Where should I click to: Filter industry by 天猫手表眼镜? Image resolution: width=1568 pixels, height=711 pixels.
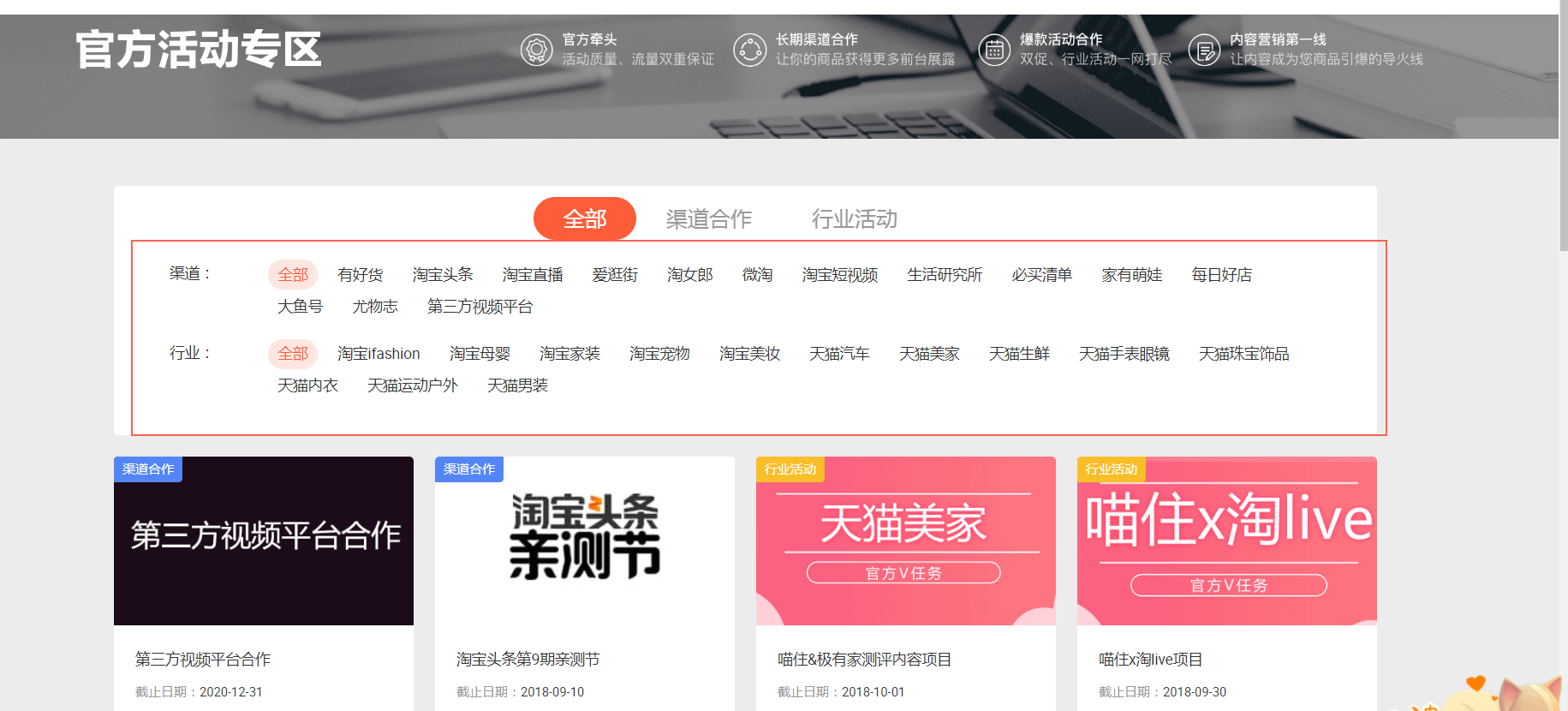1124,354
